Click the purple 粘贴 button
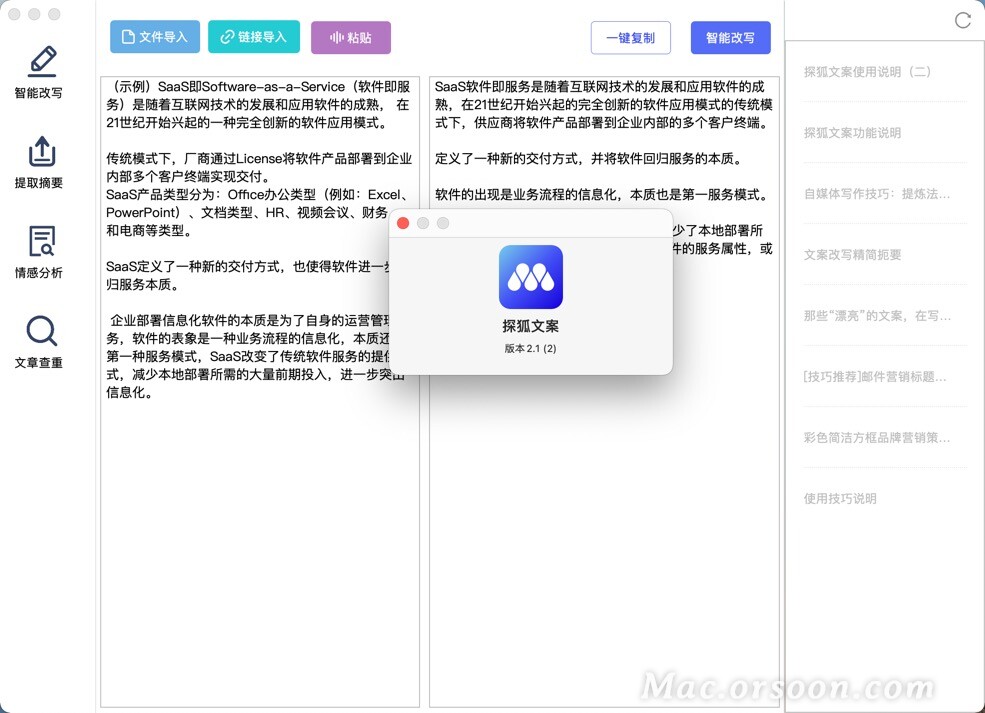This screenshot has width=985, height=713. pos(351,38)
